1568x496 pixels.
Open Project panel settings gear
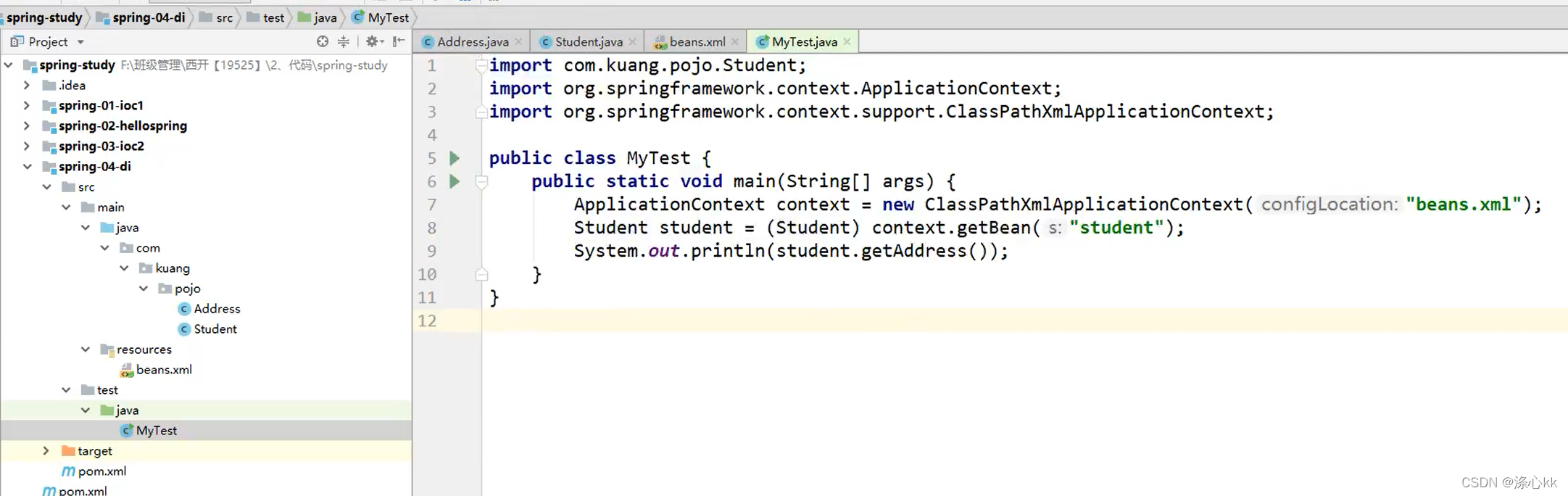(x=374, y=41)
